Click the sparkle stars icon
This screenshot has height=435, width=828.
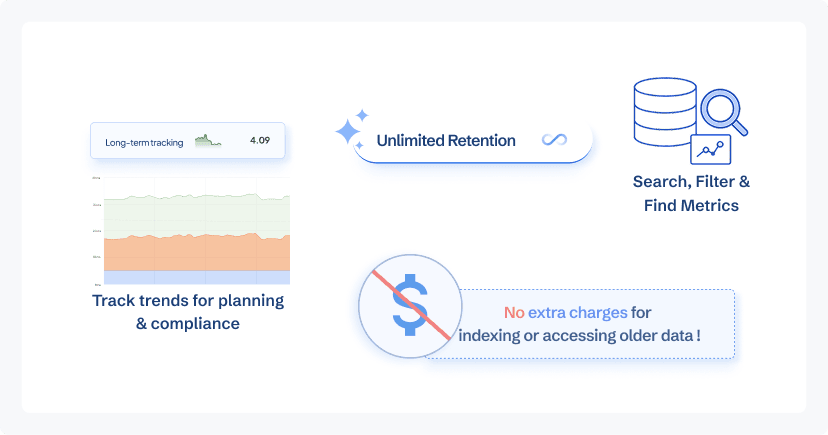(350, 130)
